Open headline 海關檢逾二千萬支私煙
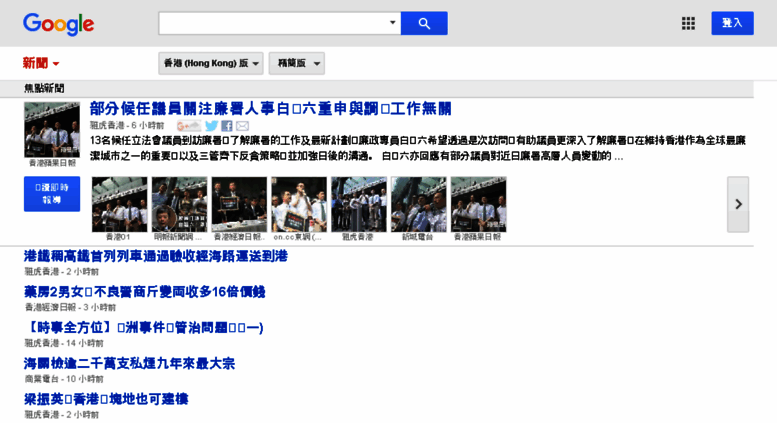This screenshot has width=777, height=423. (129, 364)
